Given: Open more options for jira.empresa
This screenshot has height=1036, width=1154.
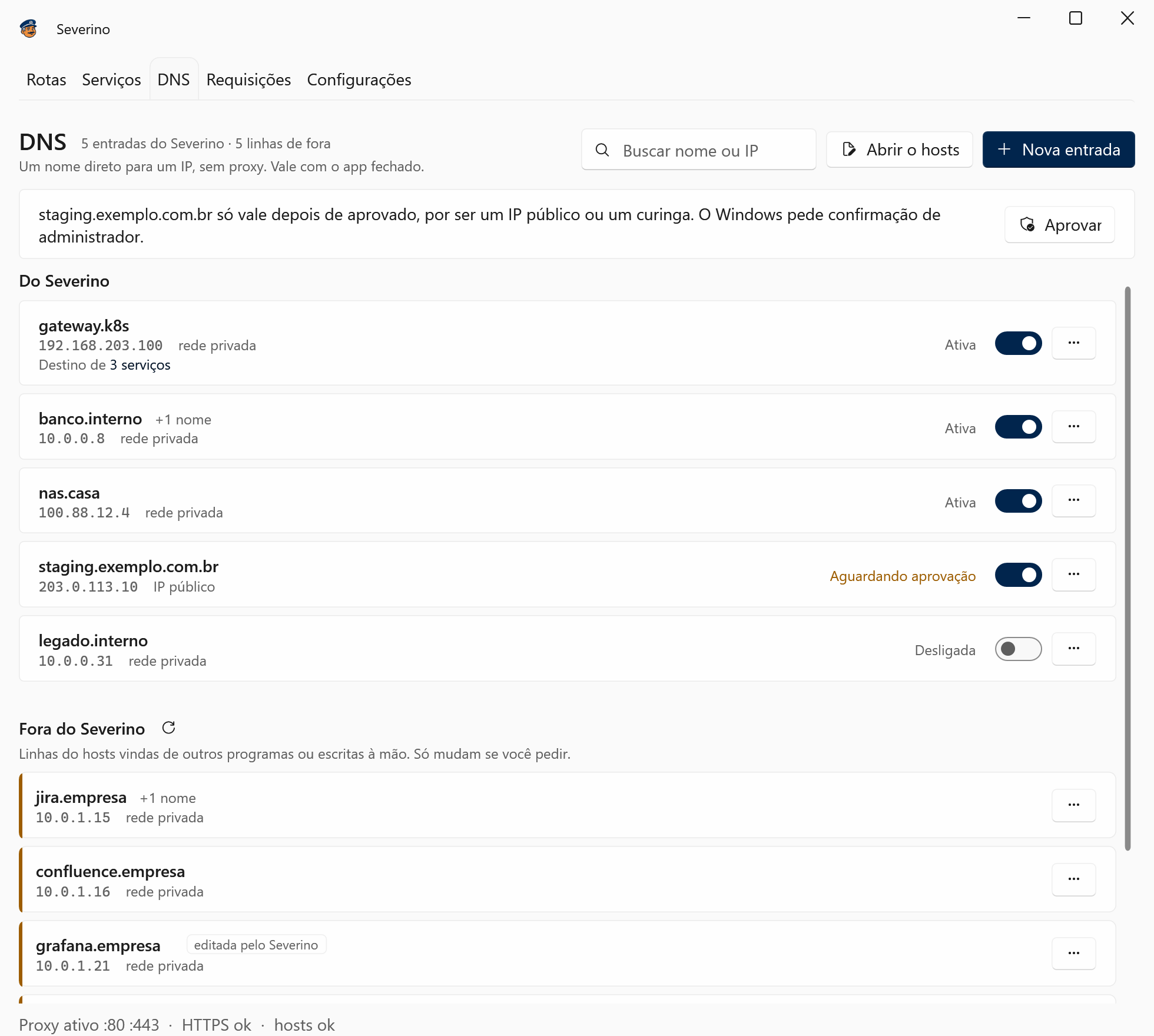Looking at the screenshot, I should coord(1073,805).
